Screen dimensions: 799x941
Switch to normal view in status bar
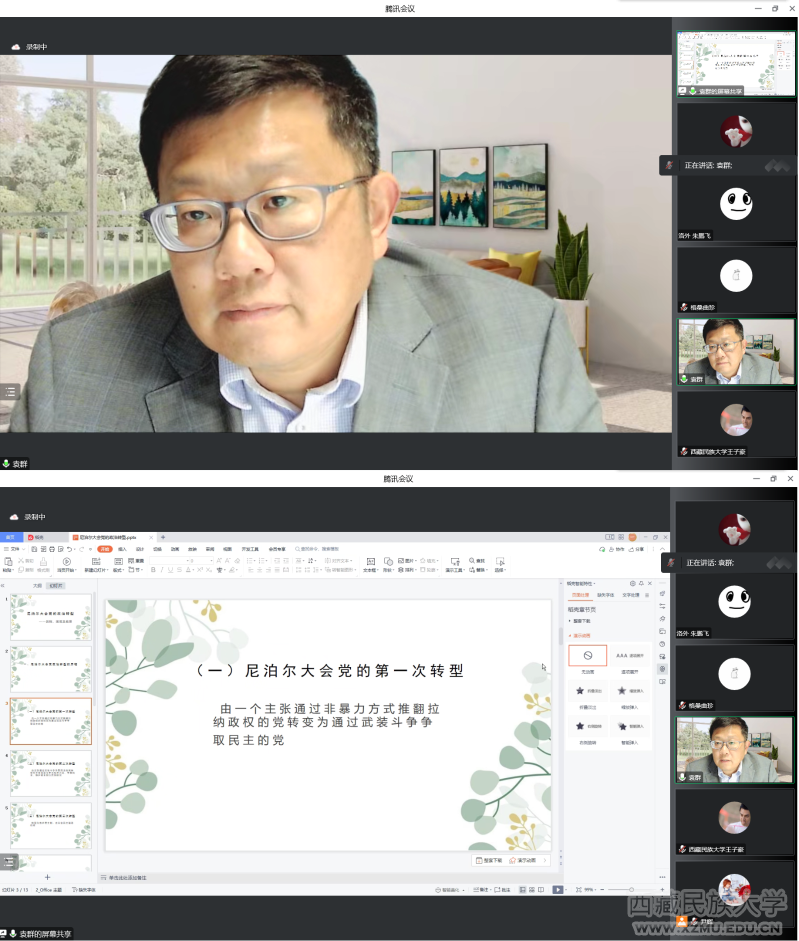522,889
